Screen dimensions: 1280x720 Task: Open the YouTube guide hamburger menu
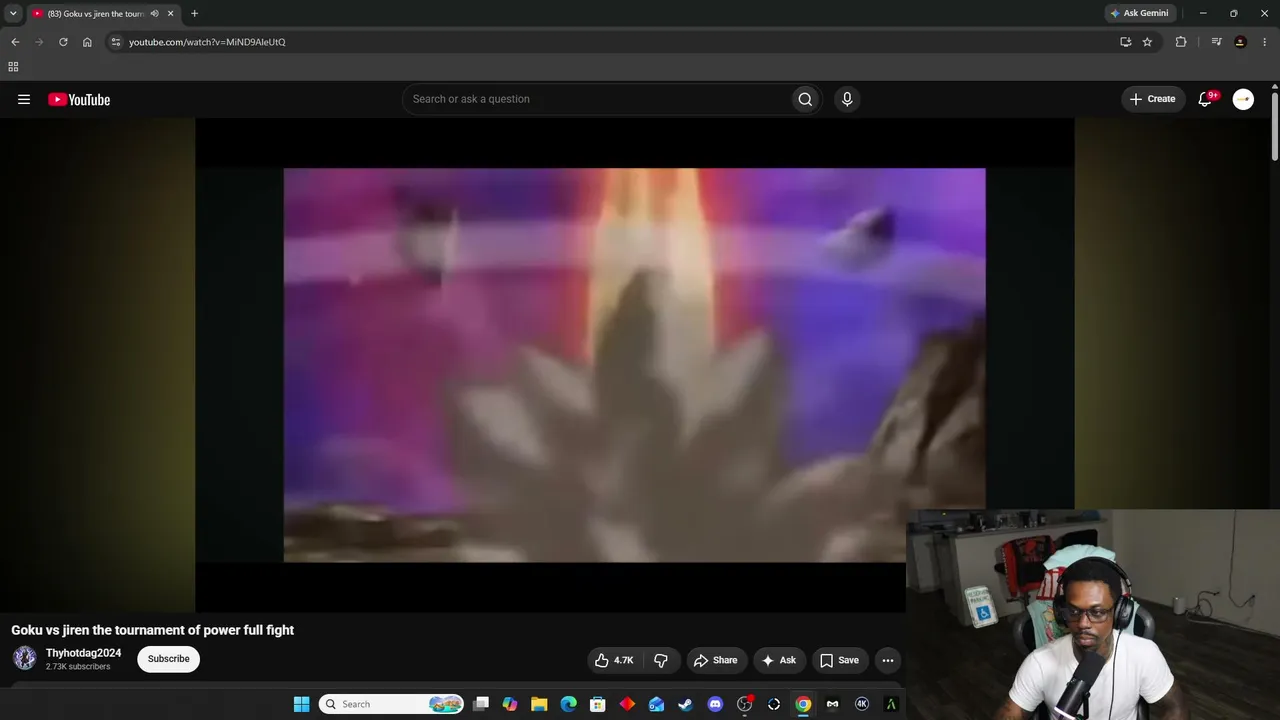click(24, 99)
